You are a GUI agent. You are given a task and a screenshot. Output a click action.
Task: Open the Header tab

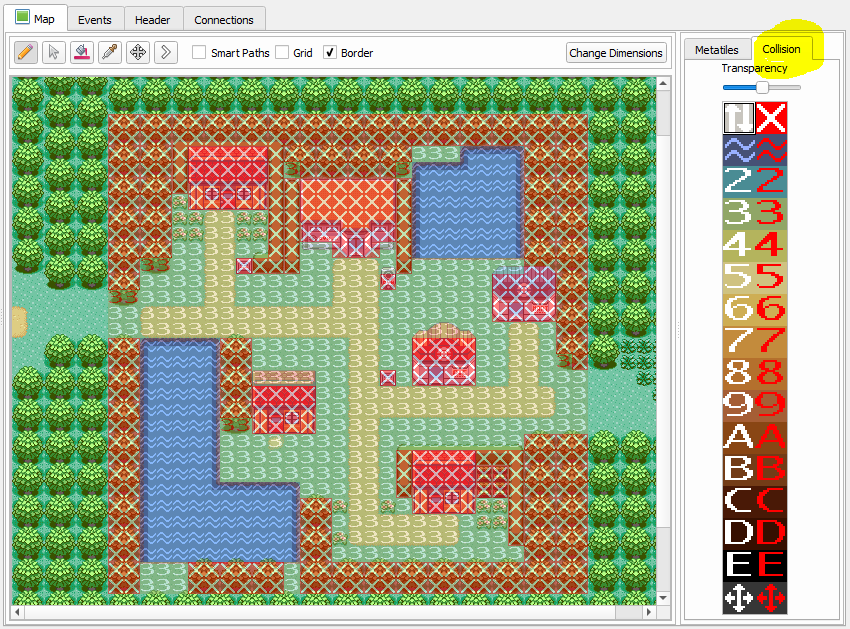click(x=153, y=20)
